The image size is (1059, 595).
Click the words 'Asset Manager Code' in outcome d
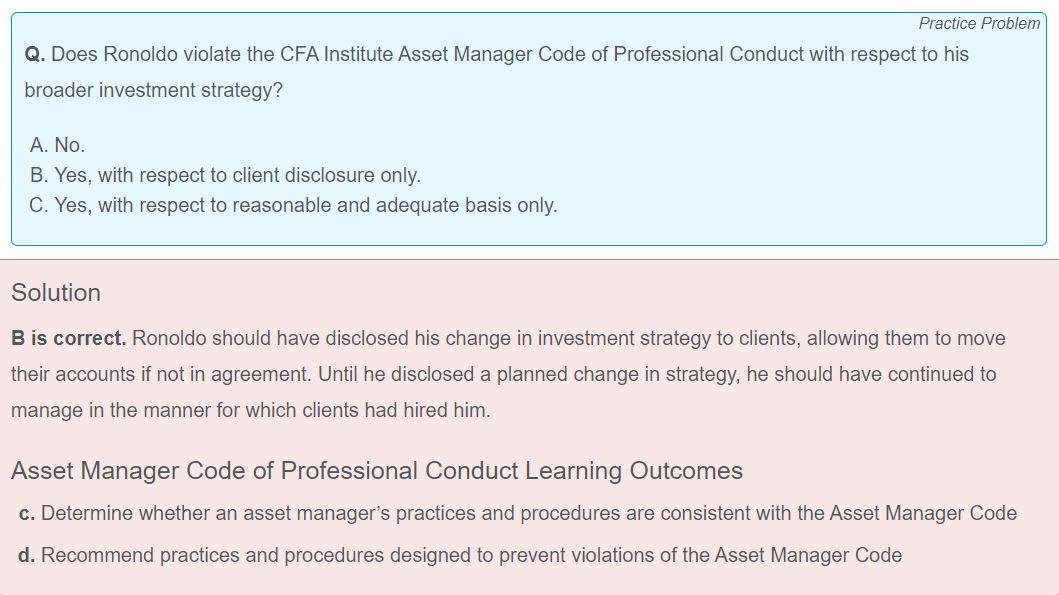pos(808,555)
